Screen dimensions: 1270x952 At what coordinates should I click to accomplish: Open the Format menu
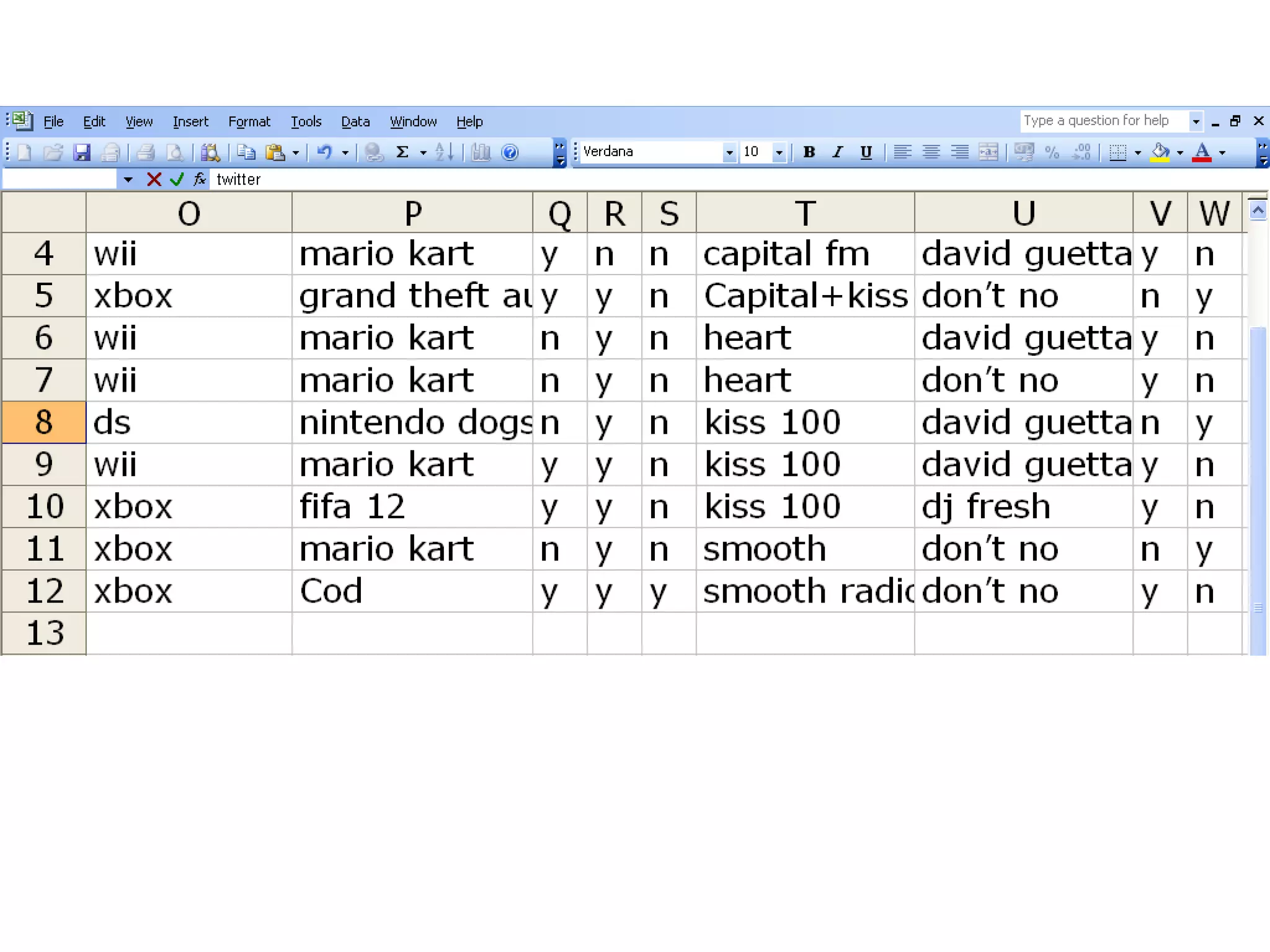pos(249,121)
